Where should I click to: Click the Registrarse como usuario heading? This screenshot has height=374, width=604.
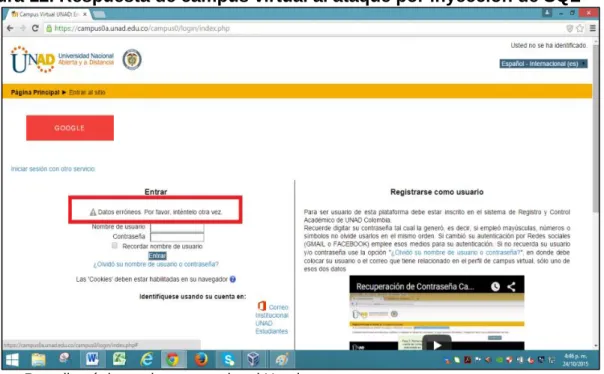point(437,192)
